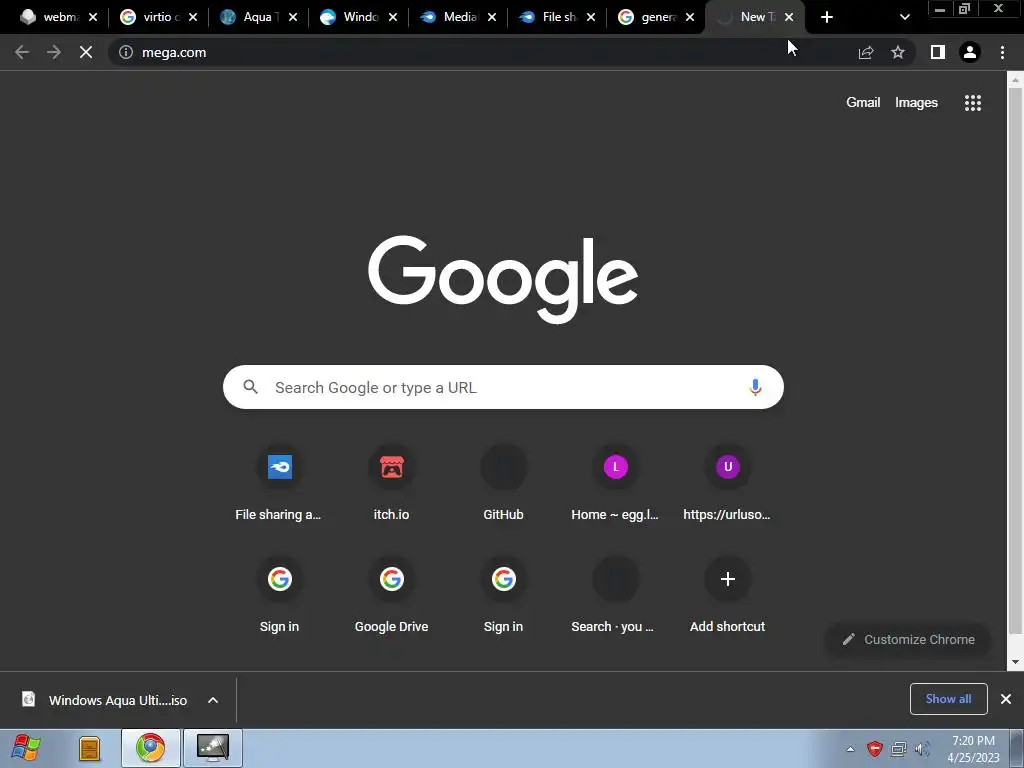Open the file manager taskbar icon
This screenshot has height=768, width=1024.
point(89,749)
